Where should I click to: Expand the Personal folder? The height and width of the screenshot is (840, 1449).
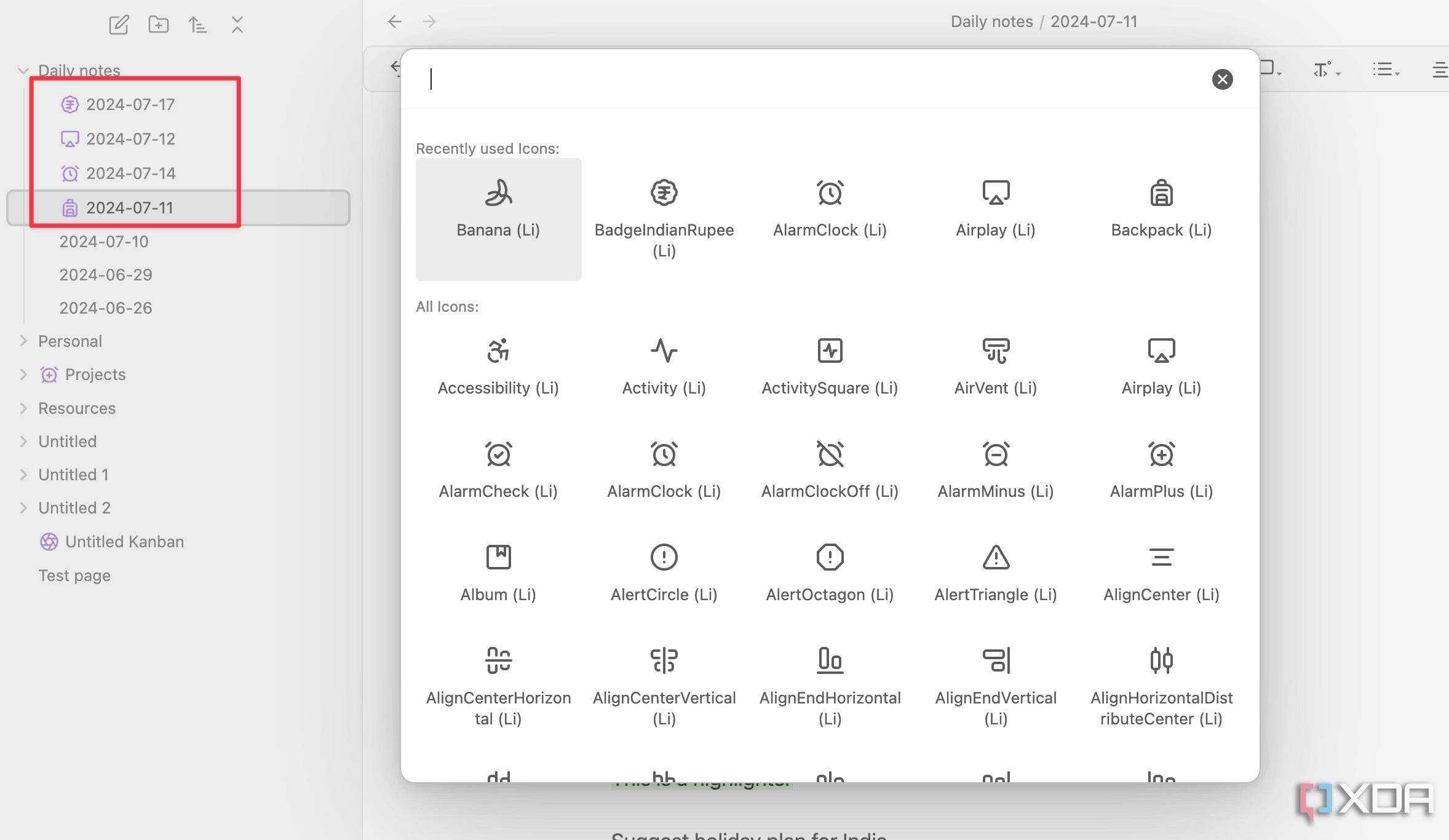tap(23, 341)
